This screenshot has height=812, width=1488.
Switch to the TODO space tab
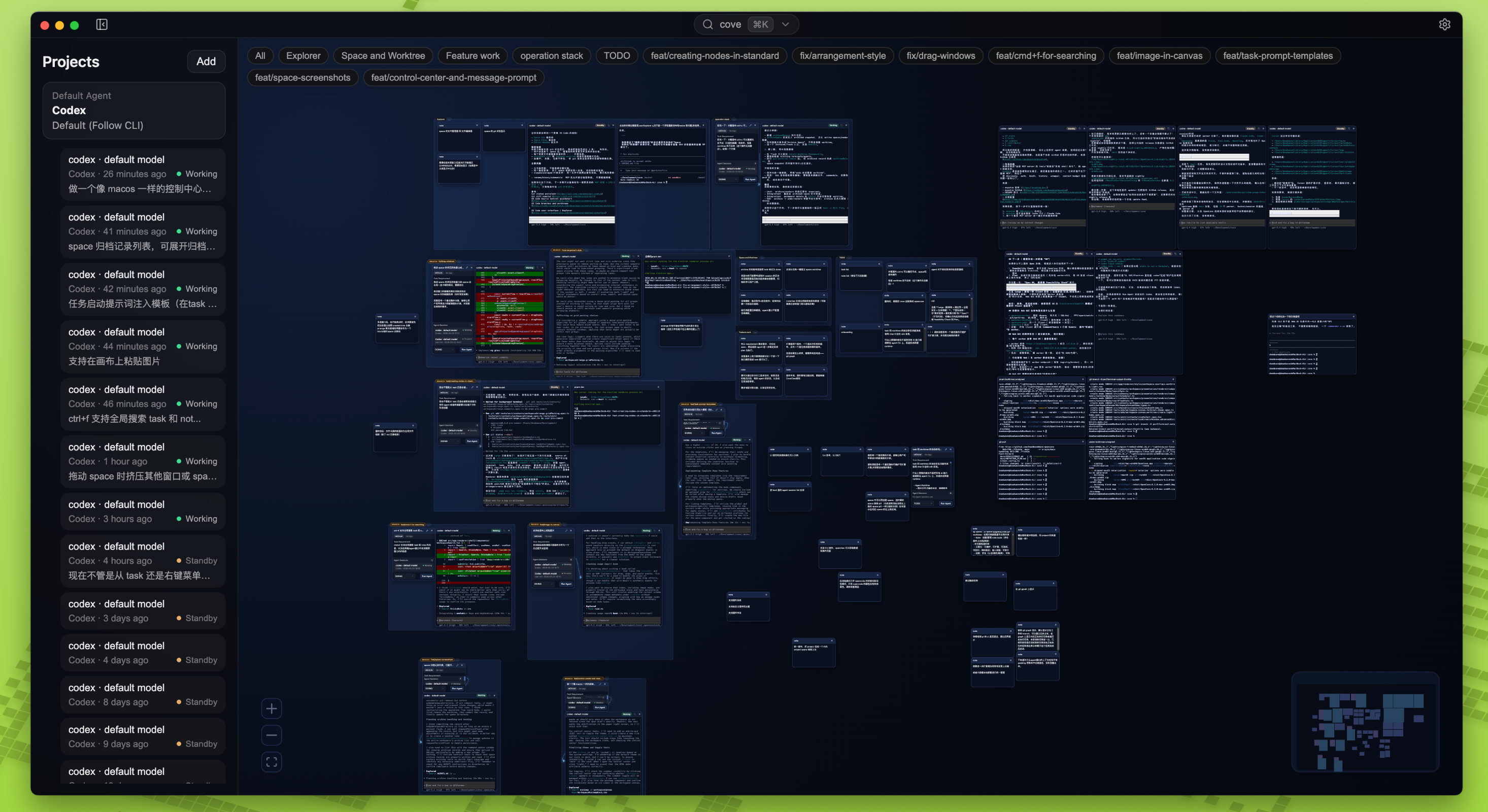click(616, 55)
